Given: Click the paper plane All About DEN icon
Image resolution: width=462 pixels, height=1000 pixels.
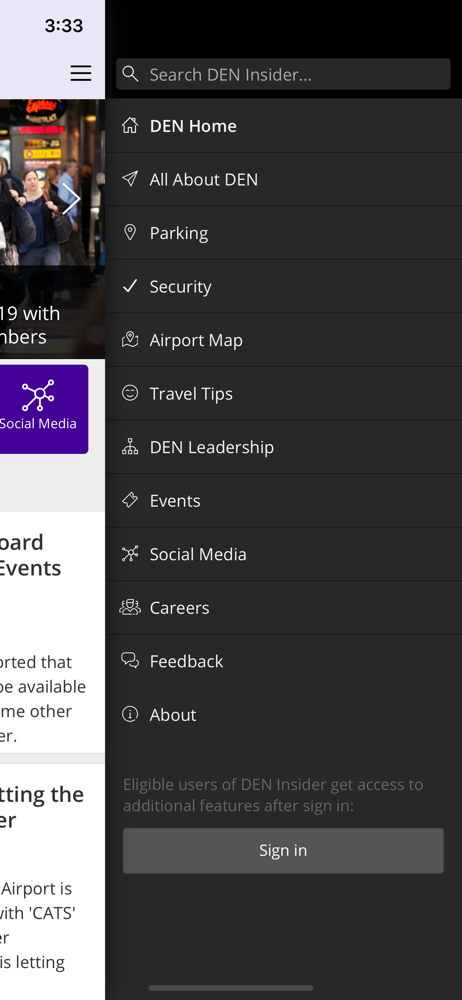Looking at the screenshot, I should [x=130, y=179].
